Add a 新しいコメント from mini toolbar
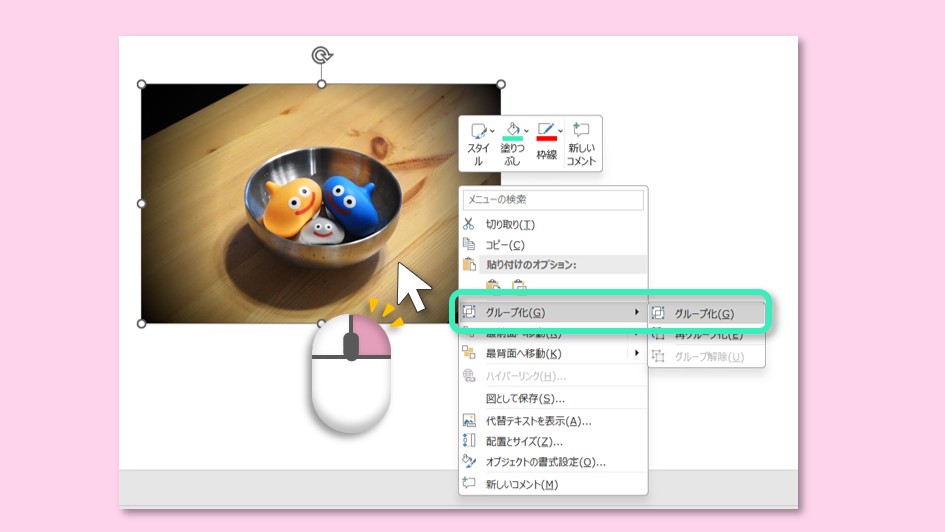945x532 pixels. point(582,145)
